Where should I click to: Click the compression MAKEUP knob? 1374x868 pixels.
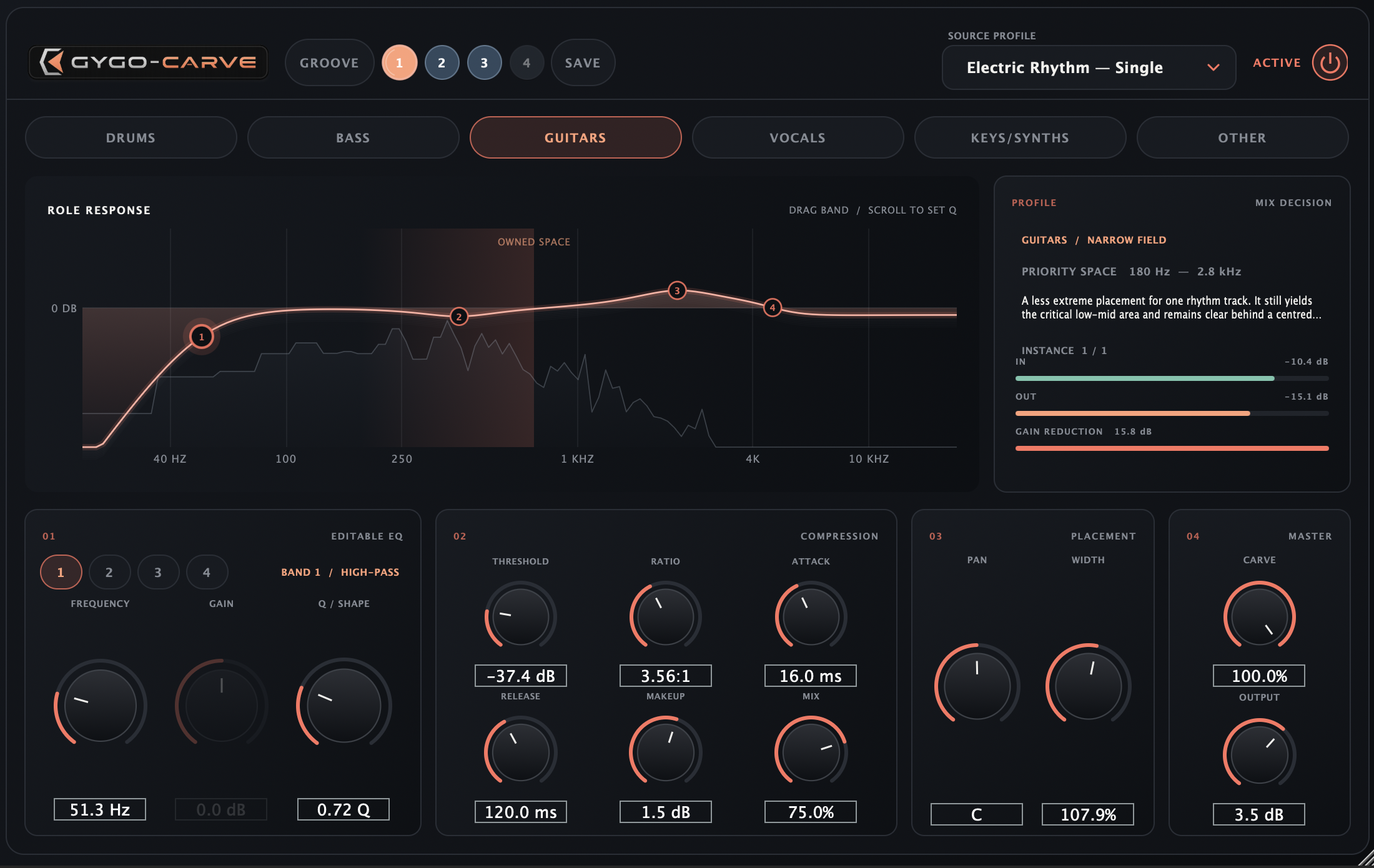click(665, 752)
